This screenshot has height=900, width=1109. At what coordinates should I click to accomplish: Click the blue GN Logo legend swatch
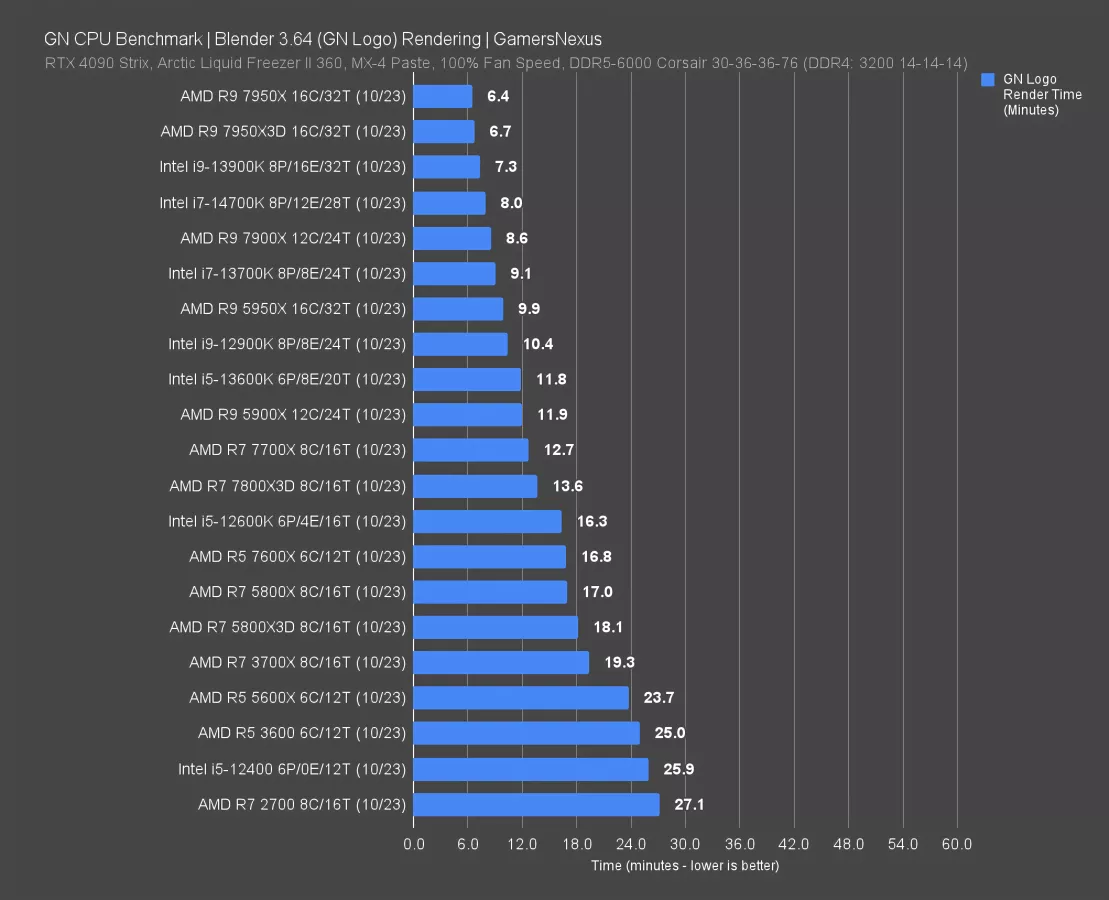click(x=988, y=80)
